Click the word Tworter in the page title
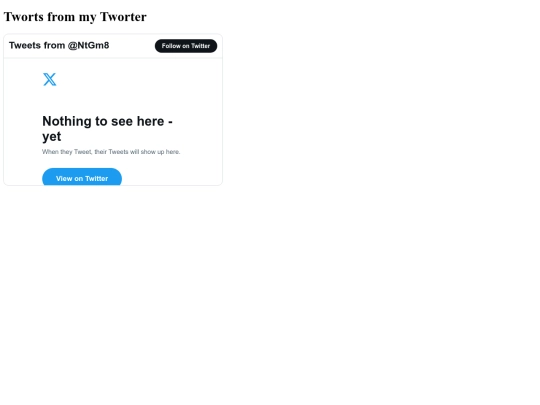Viewport: 540px width, 405px height. point(123,17)
